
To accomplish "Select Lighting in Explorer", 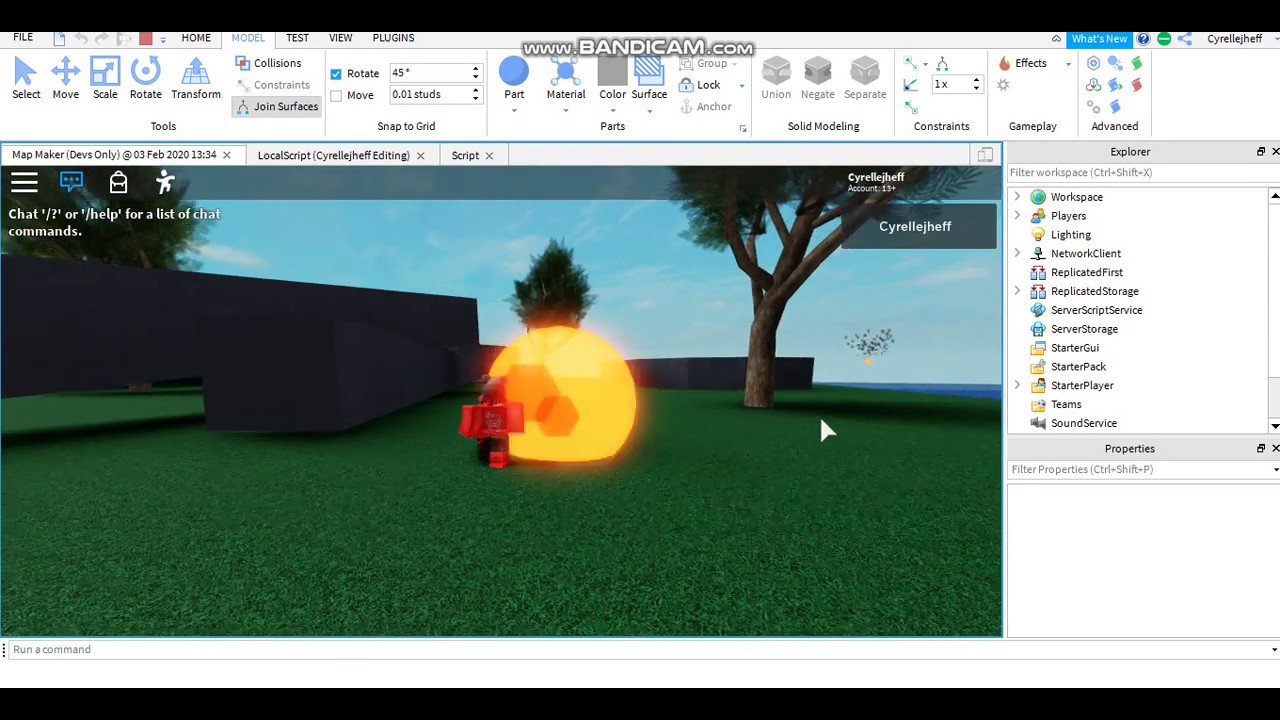I will click(1070, 235).
